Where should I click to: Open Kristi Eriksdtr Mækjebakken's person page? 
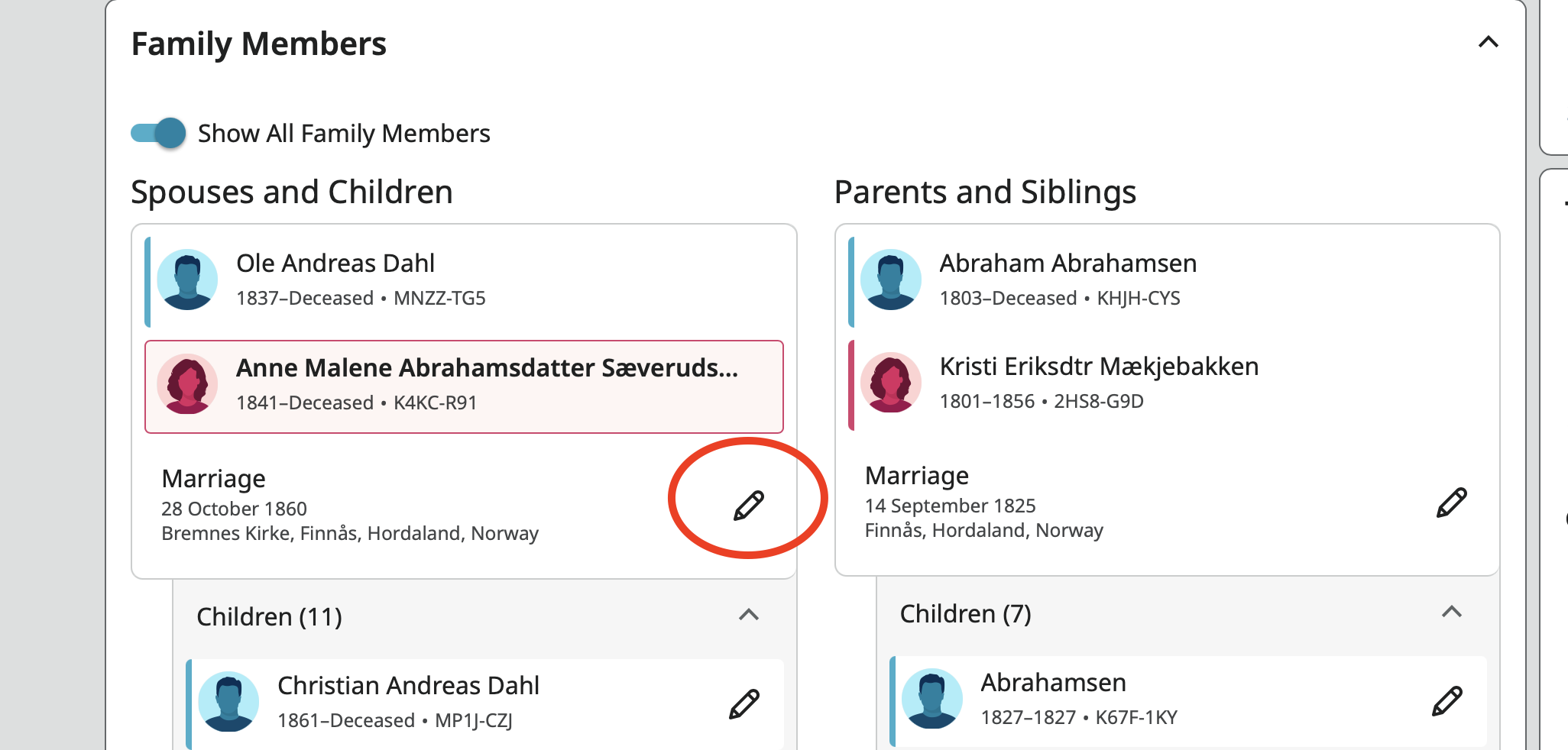[x=1098, y=367]
